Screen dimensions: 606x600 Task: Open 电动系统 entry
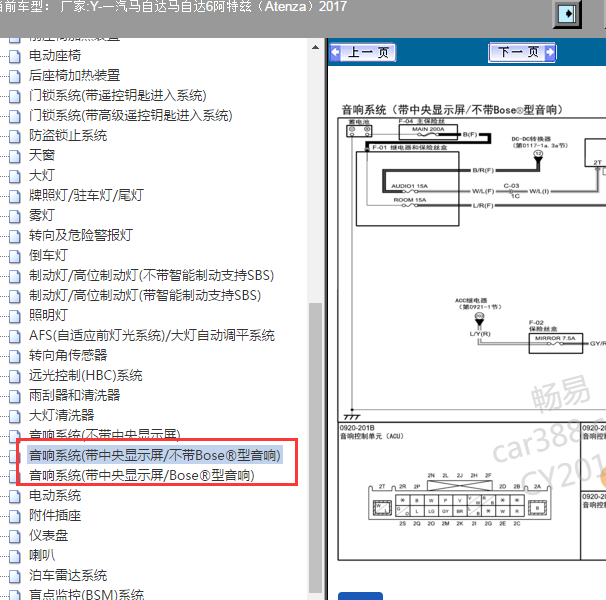[x=55, y=496]
